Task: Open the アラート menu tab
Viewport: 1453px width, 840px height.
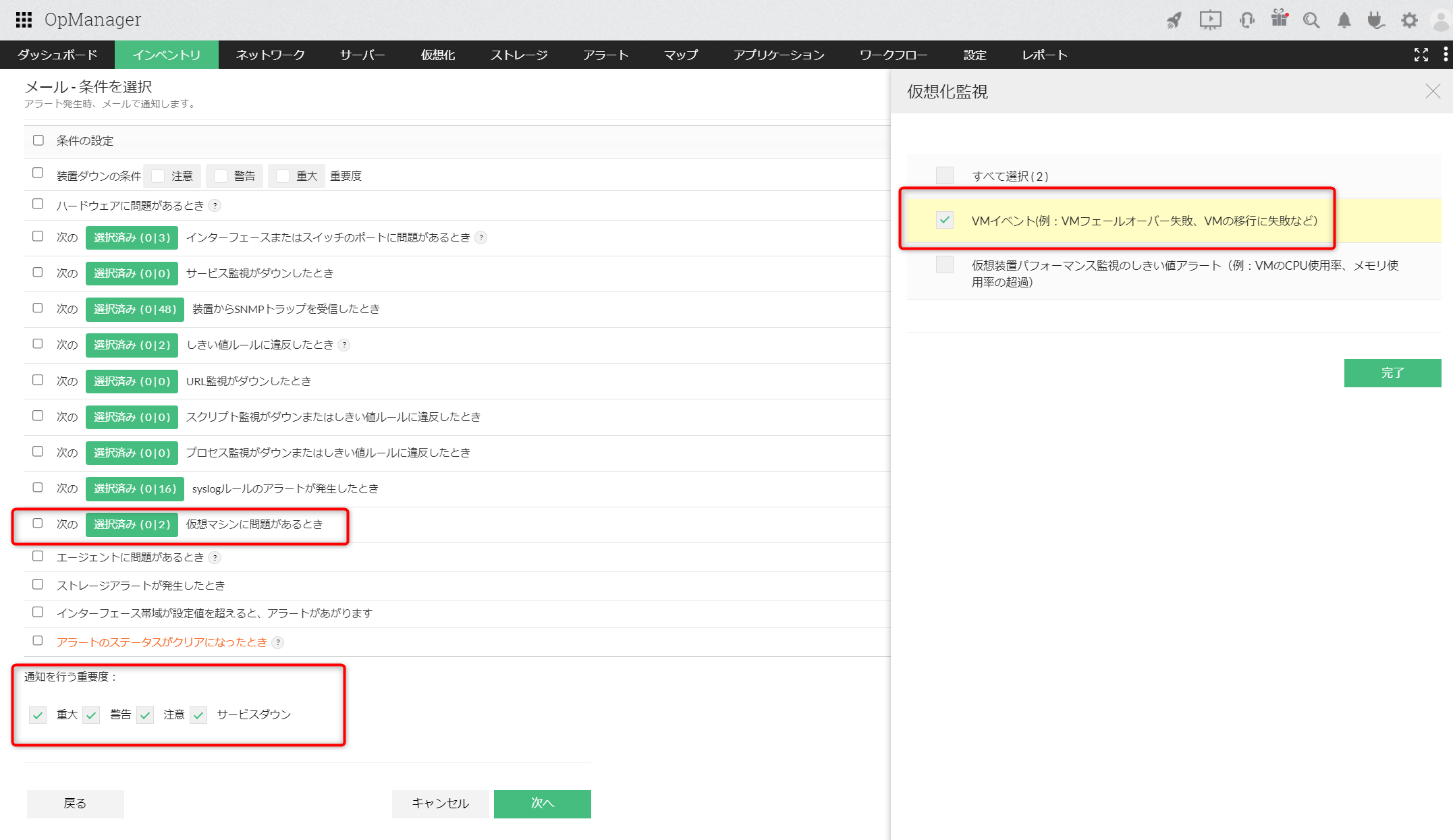Action: tap(605, 55)
